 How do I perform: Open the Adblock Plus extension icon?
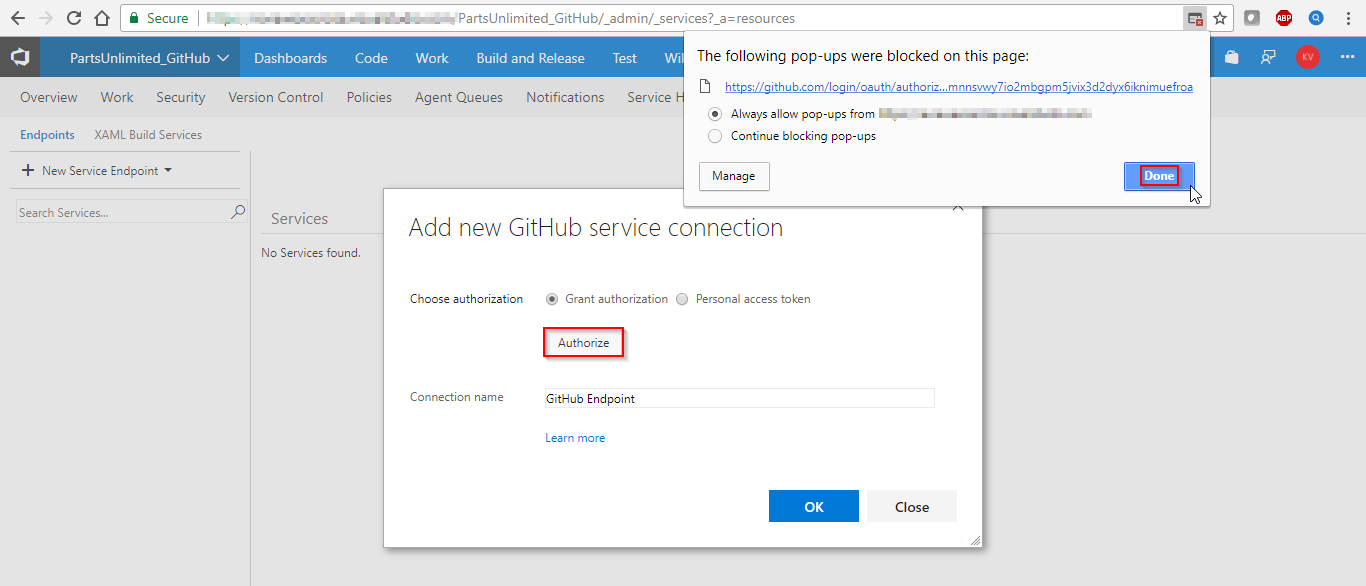coord(1284,18)
